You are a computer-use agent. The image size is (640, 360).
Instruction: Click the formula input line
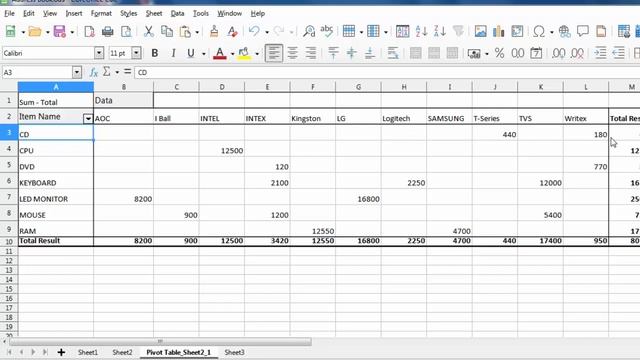pyautogui.click(x=387, y=73)
